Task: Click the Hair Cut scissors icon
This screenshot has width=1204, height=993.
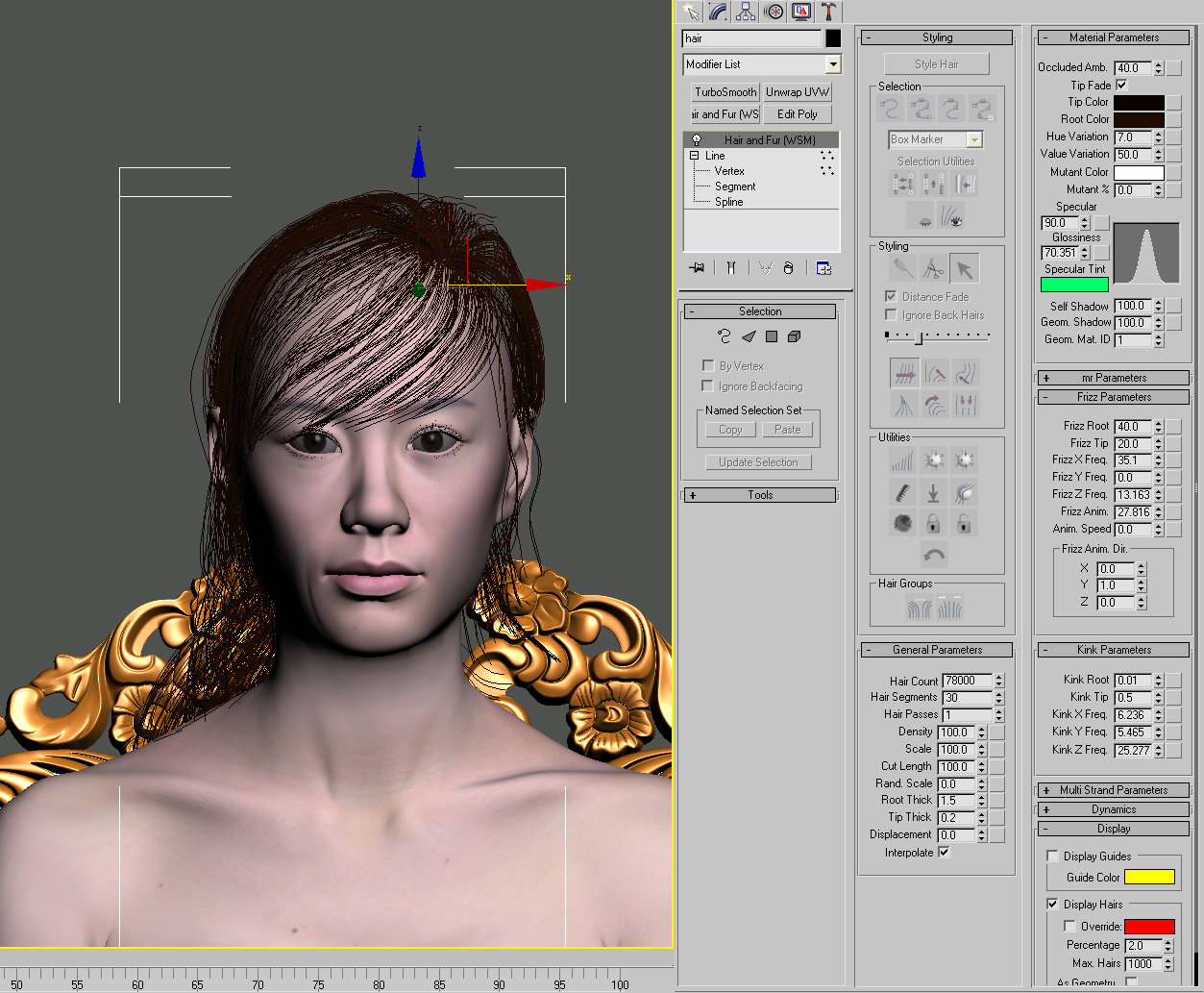Action: (933, 268)
